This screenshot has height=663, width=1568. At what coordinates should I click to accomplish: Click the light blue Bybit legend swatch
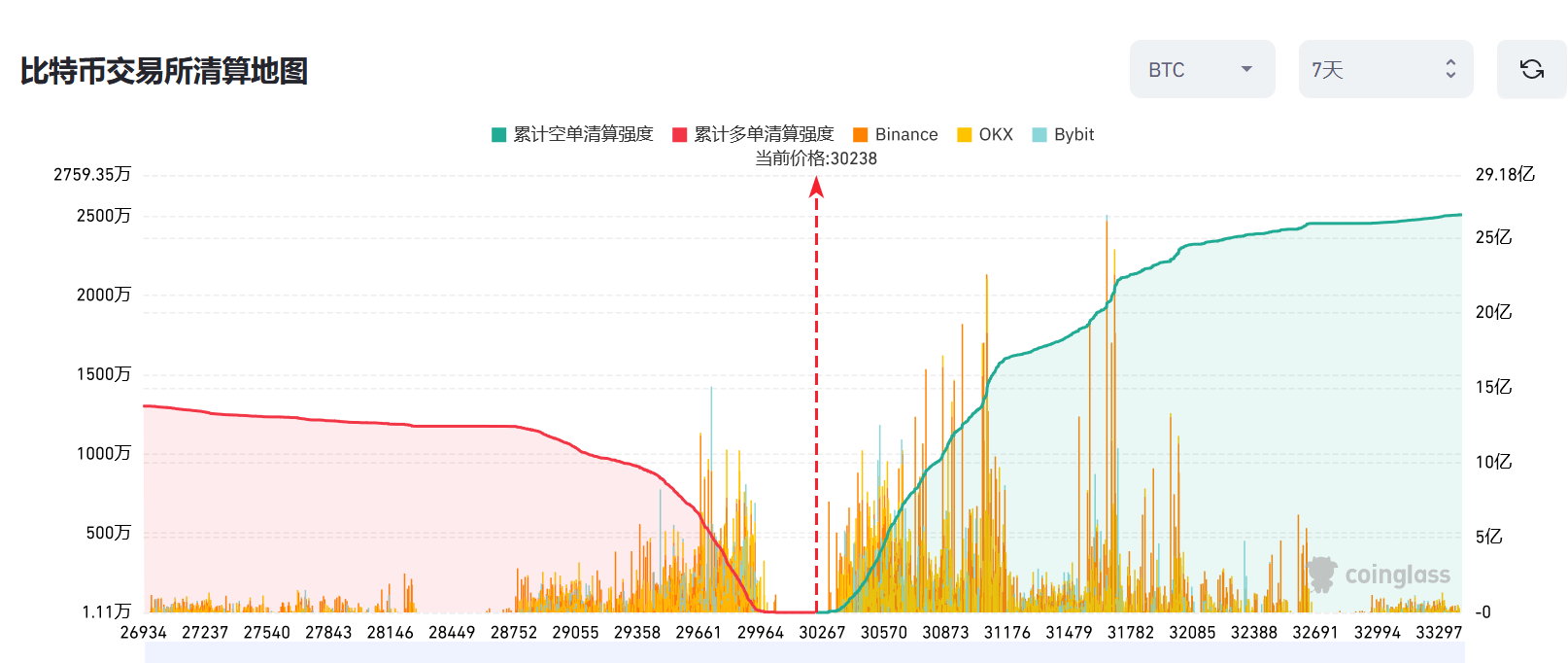click(x=1040, y=134)
